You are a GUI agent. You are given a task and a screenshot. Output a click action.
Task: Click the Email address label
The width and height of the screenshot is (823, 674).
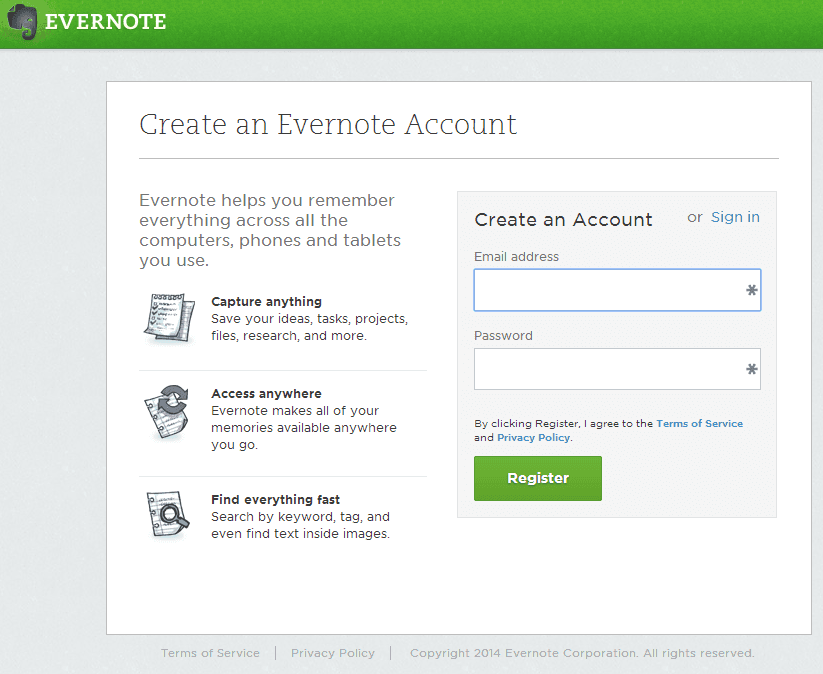pyautogui.click(x=516, y=257)
